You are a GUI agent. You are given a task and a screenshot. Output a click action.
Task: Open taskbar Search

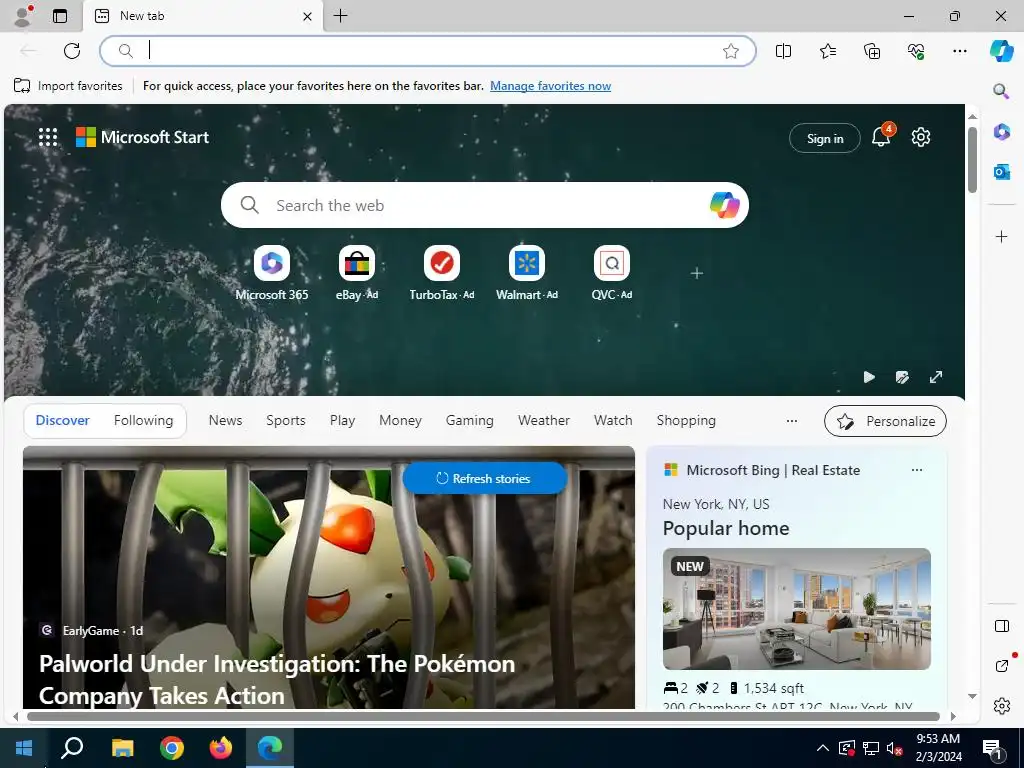click(72, 748)
